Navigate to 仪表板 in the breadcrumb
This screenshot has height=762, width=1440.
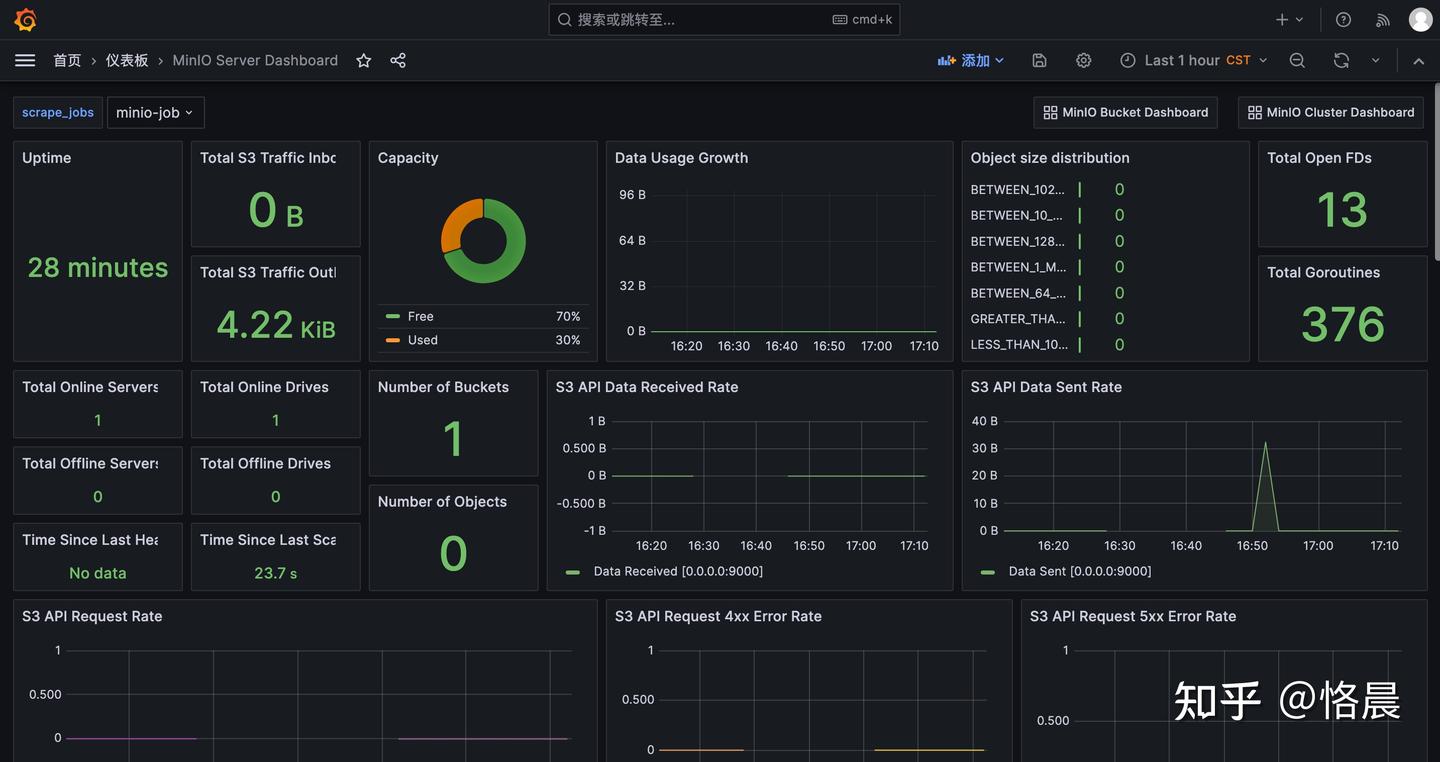point(127,61)
